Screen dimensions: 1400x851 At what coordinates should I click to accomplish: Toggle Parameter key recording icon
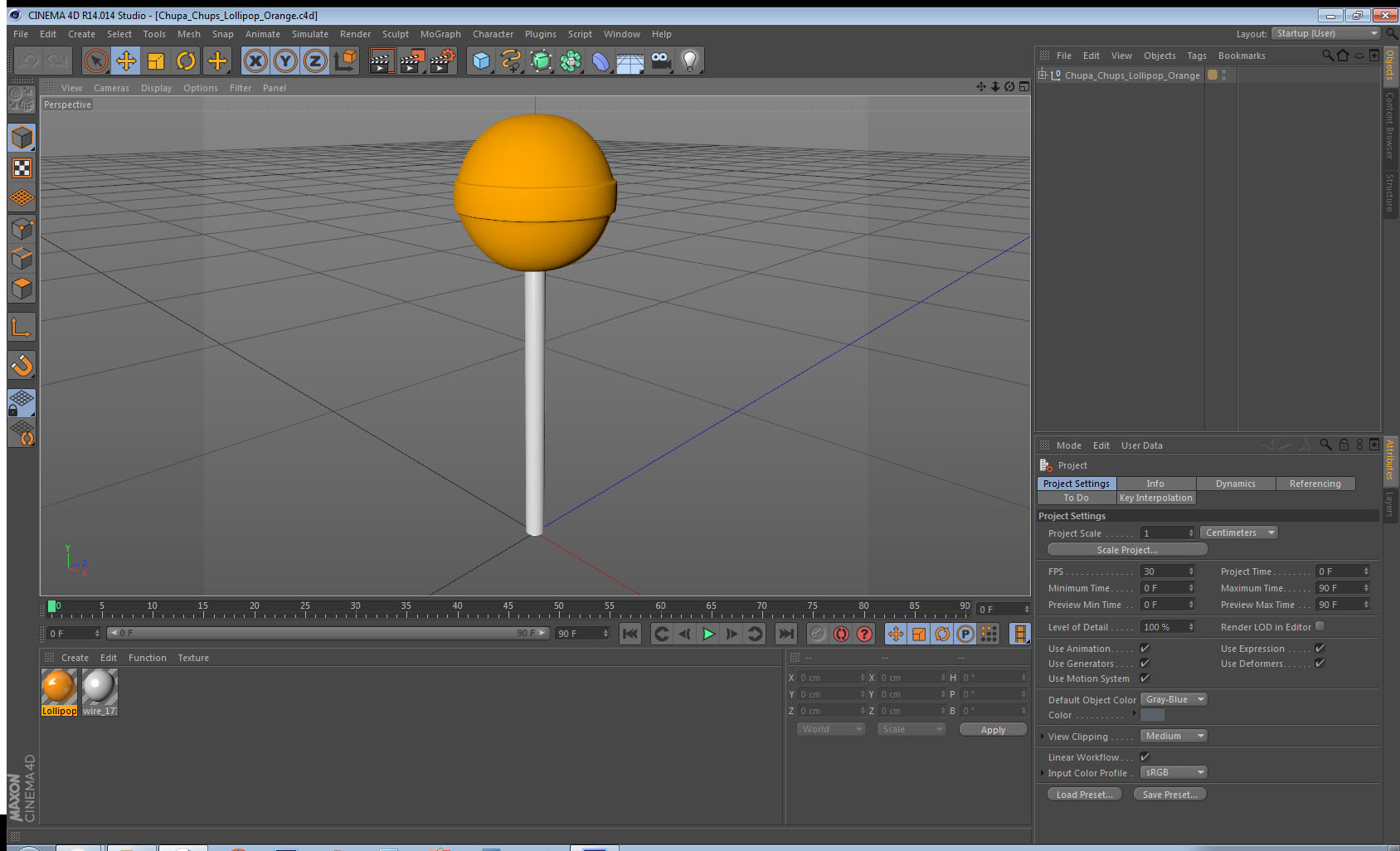point(965,634)
